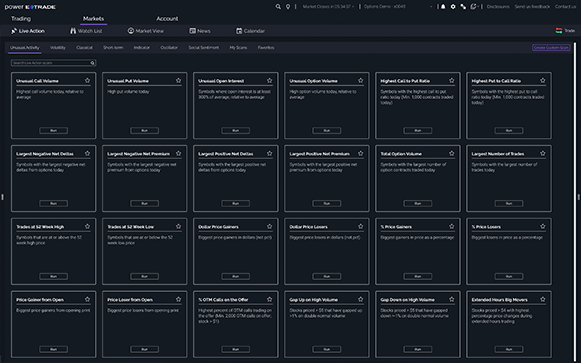Image resolution: width=581 pixels, height=363 pixels.
Task: Run the Largest Positive Net Deltas scan
Action: (x=236, y=203)
